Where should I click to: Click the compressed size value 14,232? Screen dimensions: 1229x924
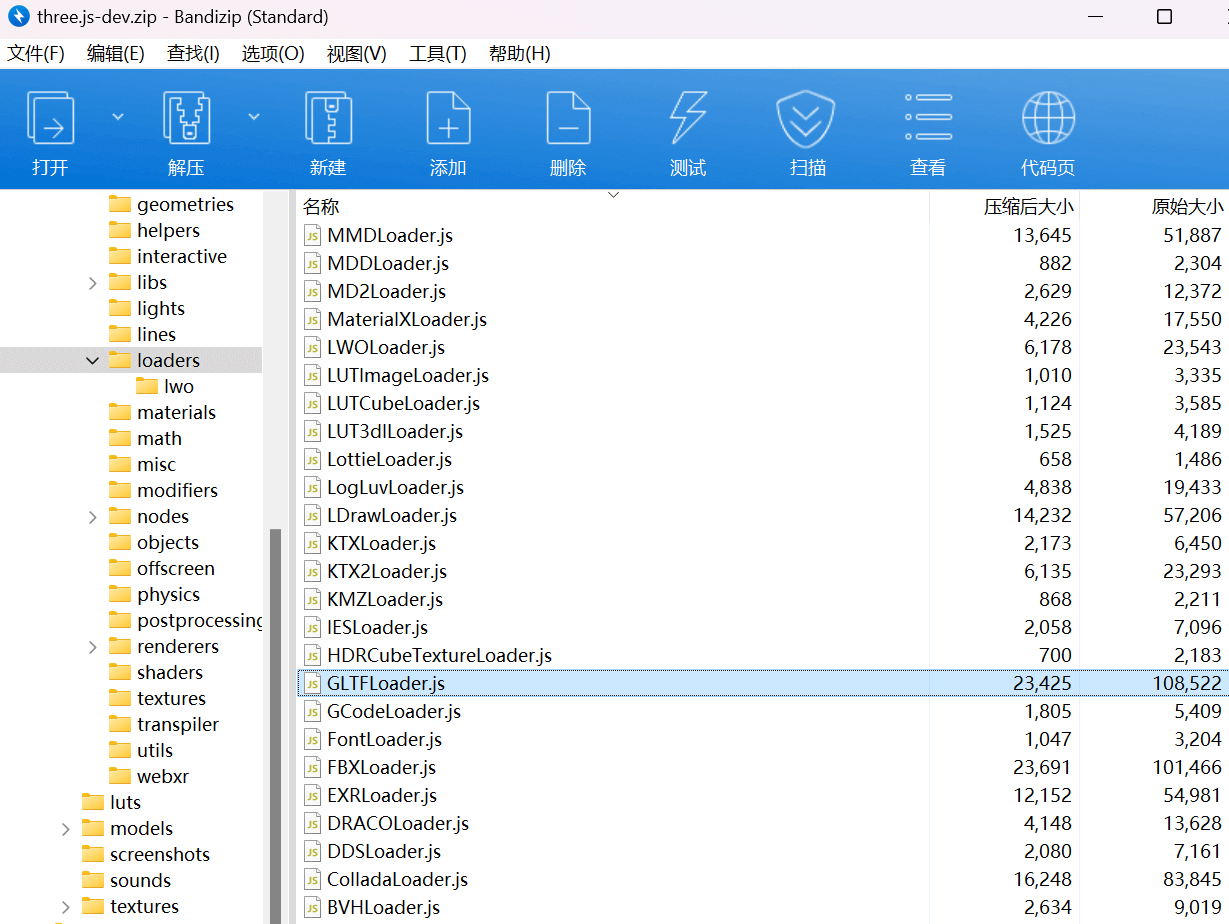1042,515
